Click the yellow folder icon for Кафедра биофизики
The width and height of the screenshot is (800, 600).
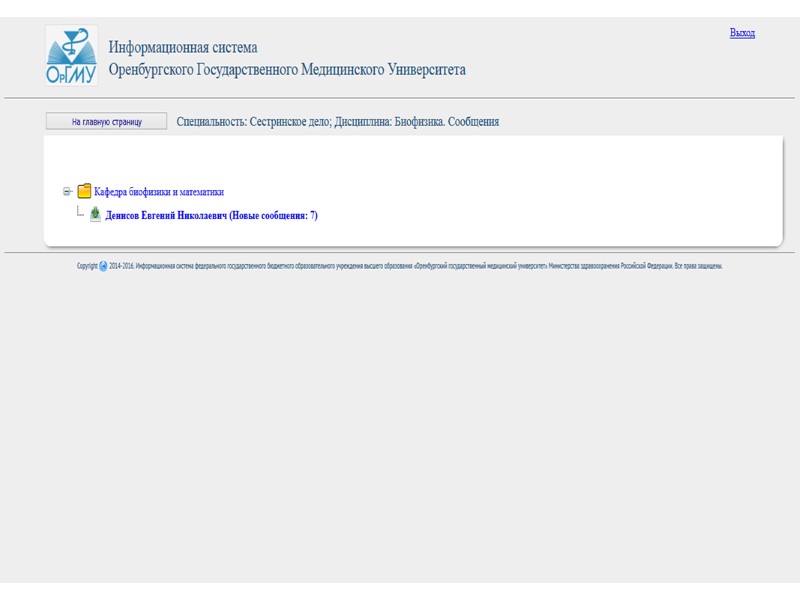[84, 191]
